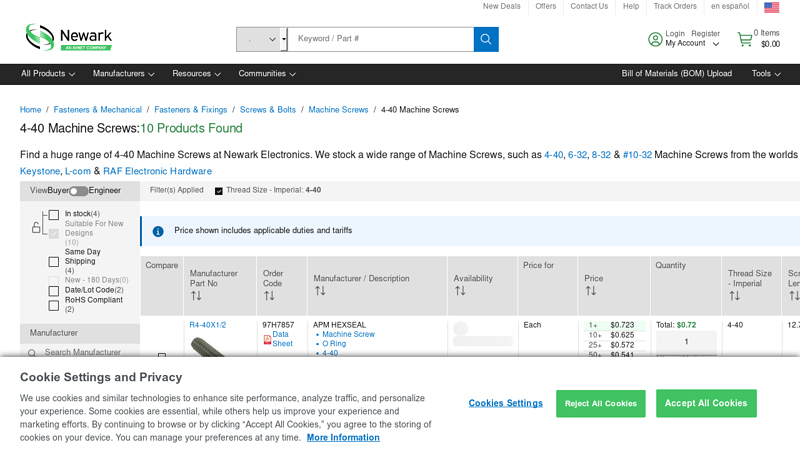This screenshot has height=450, width=800.
Task: Check the Same Day Shipping filter
Action: [54, 262]
